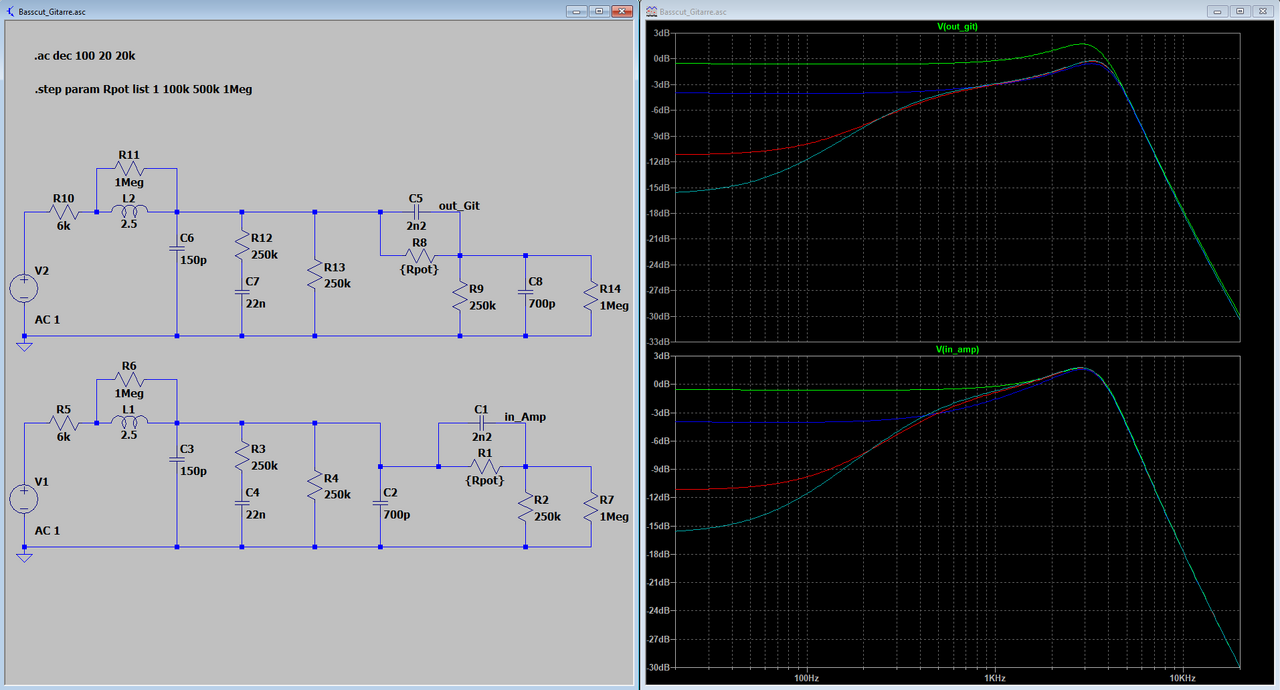Select the R9 resistor symbol
This screenshot has height=690, width=1280.
460,295
